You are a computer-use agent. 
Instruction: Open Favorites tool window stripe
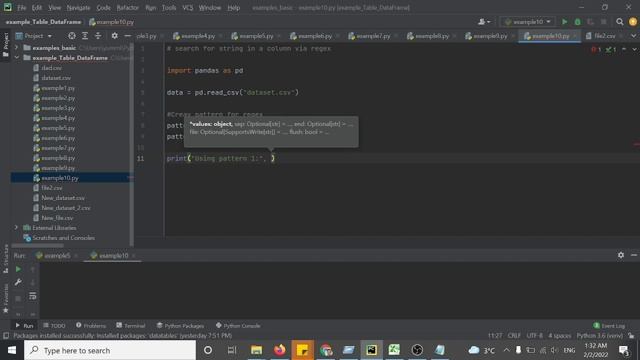point(5,298)
